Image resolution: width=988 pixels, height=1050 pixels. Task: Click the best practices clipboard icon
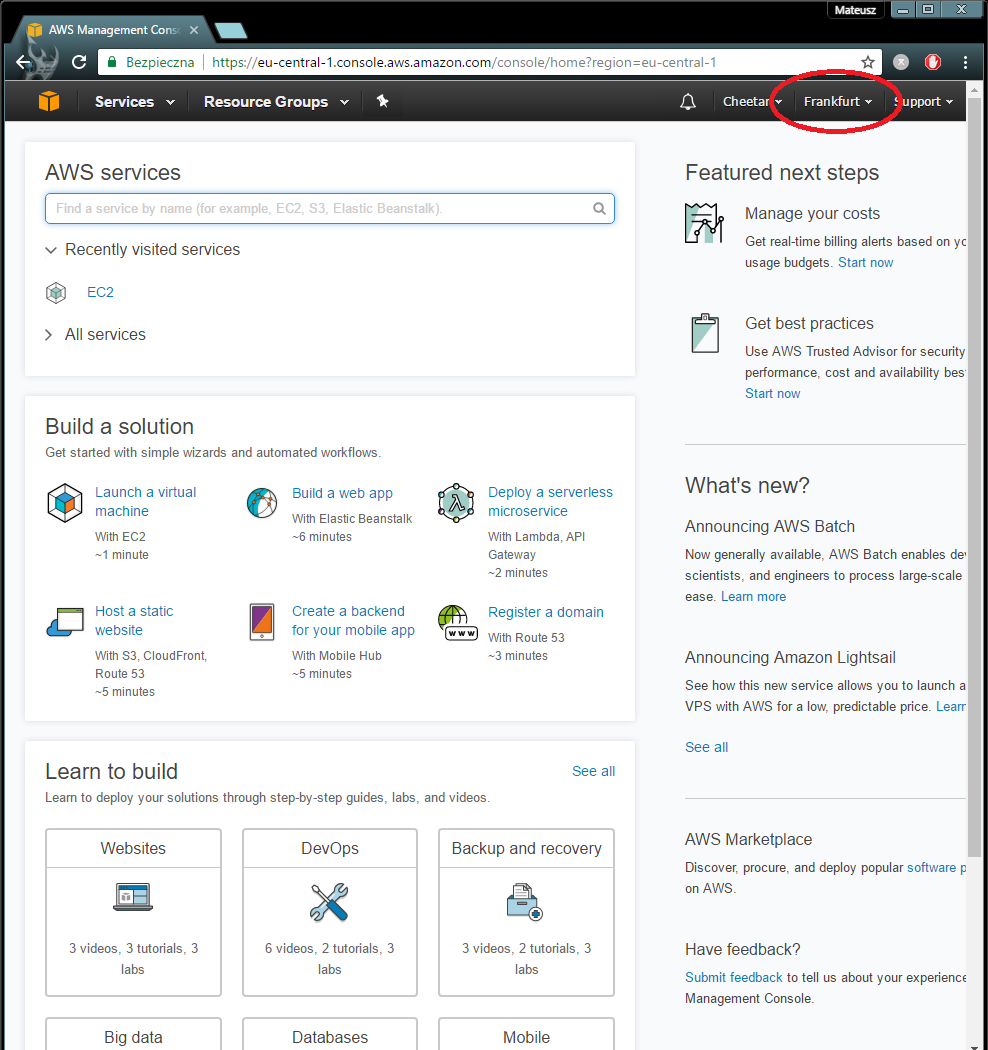[705, 333]
